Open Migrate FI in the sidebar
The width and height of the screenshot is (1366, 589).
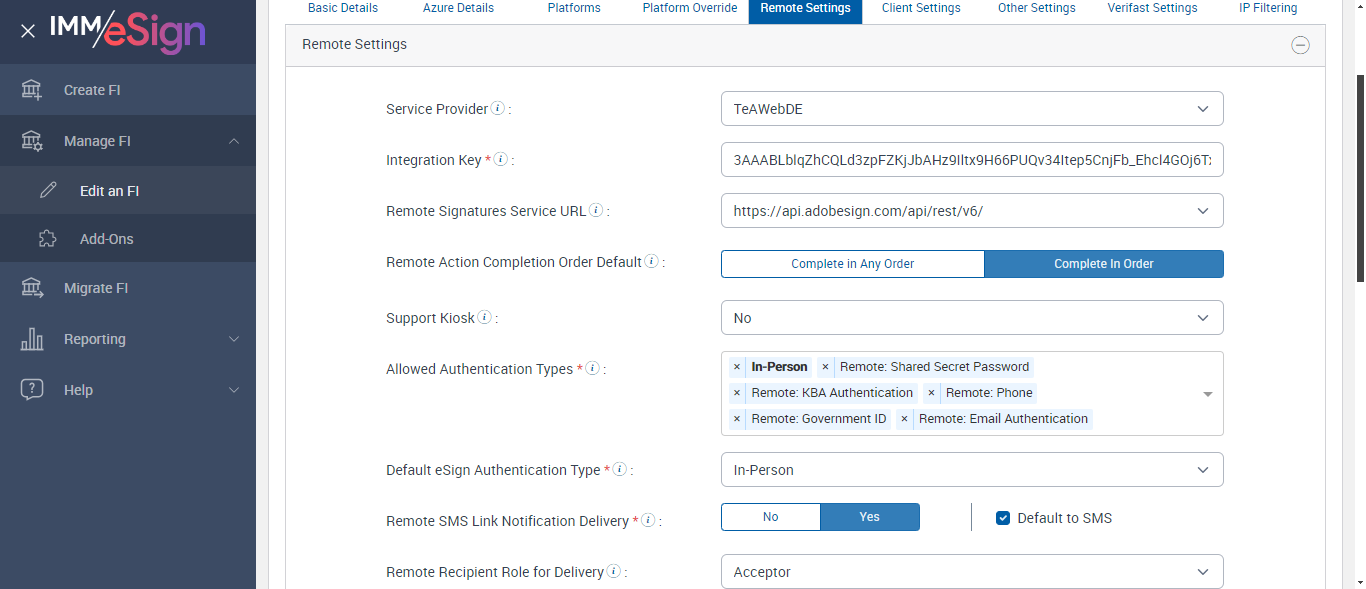pyautogui.click(x=96, y=288)
